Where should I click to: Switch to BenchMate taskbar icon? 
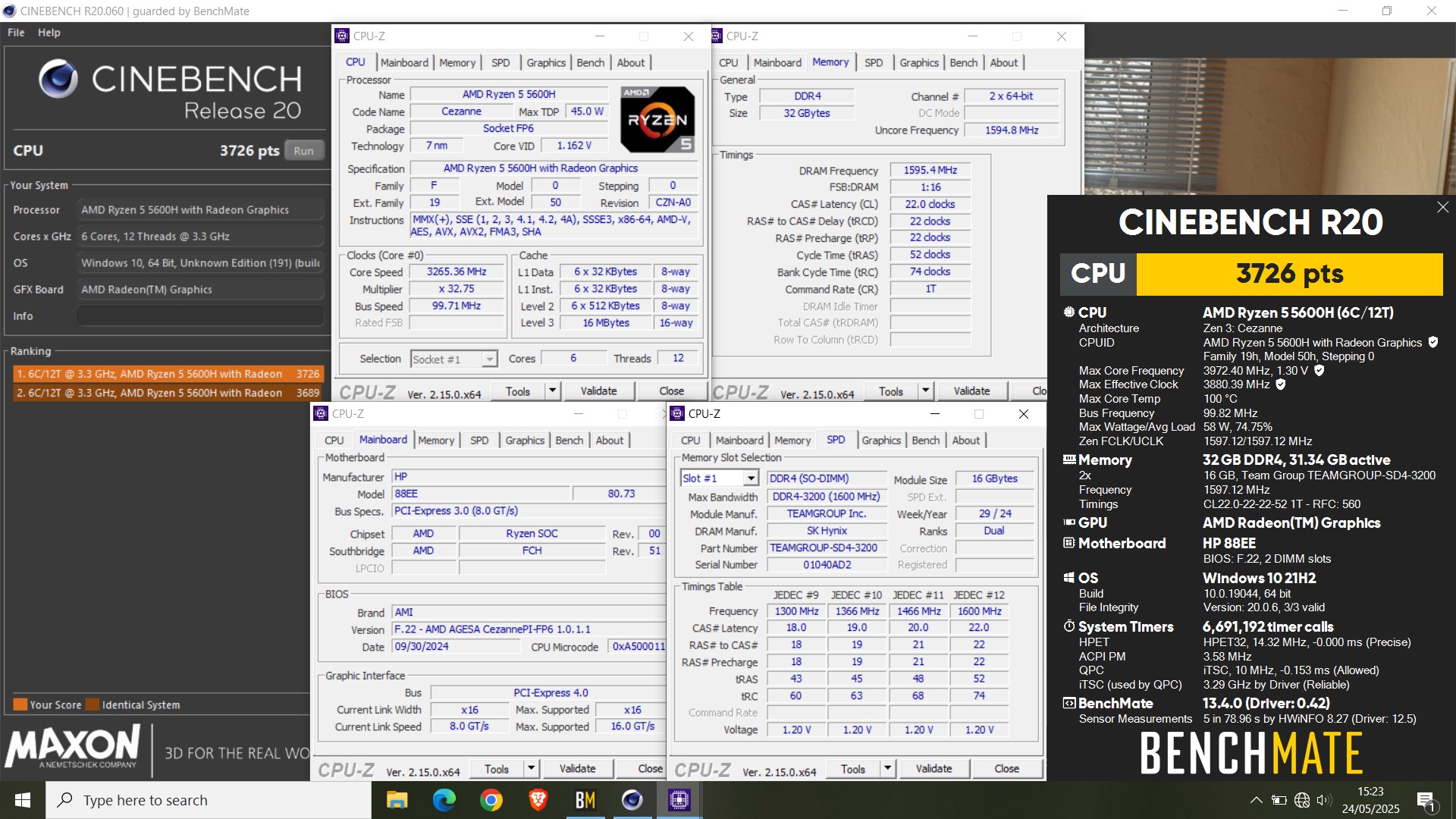click(x=585, y=800)
